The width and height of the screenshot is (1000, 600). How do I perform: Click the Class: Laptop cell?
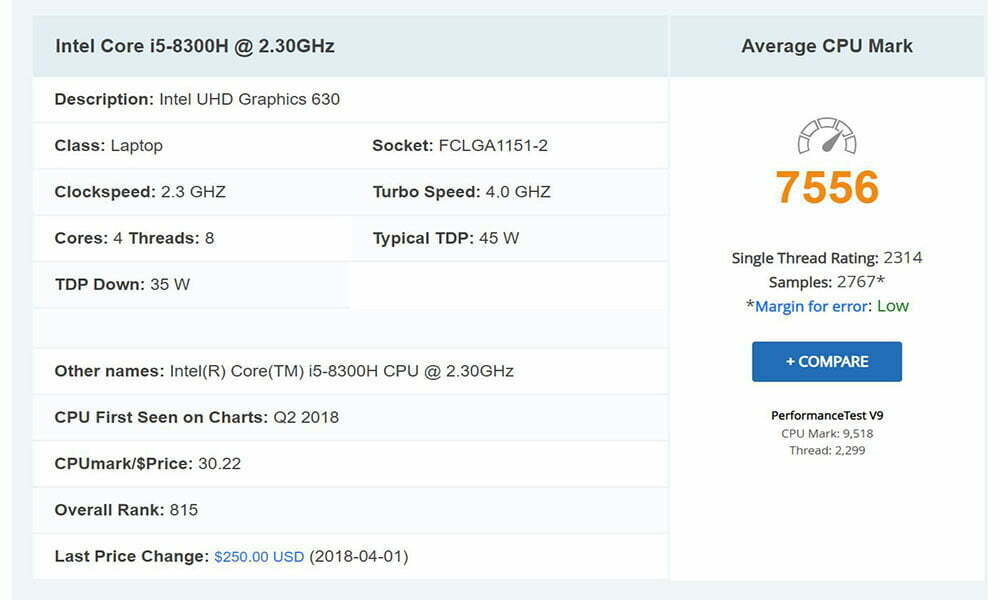(191, 145)
